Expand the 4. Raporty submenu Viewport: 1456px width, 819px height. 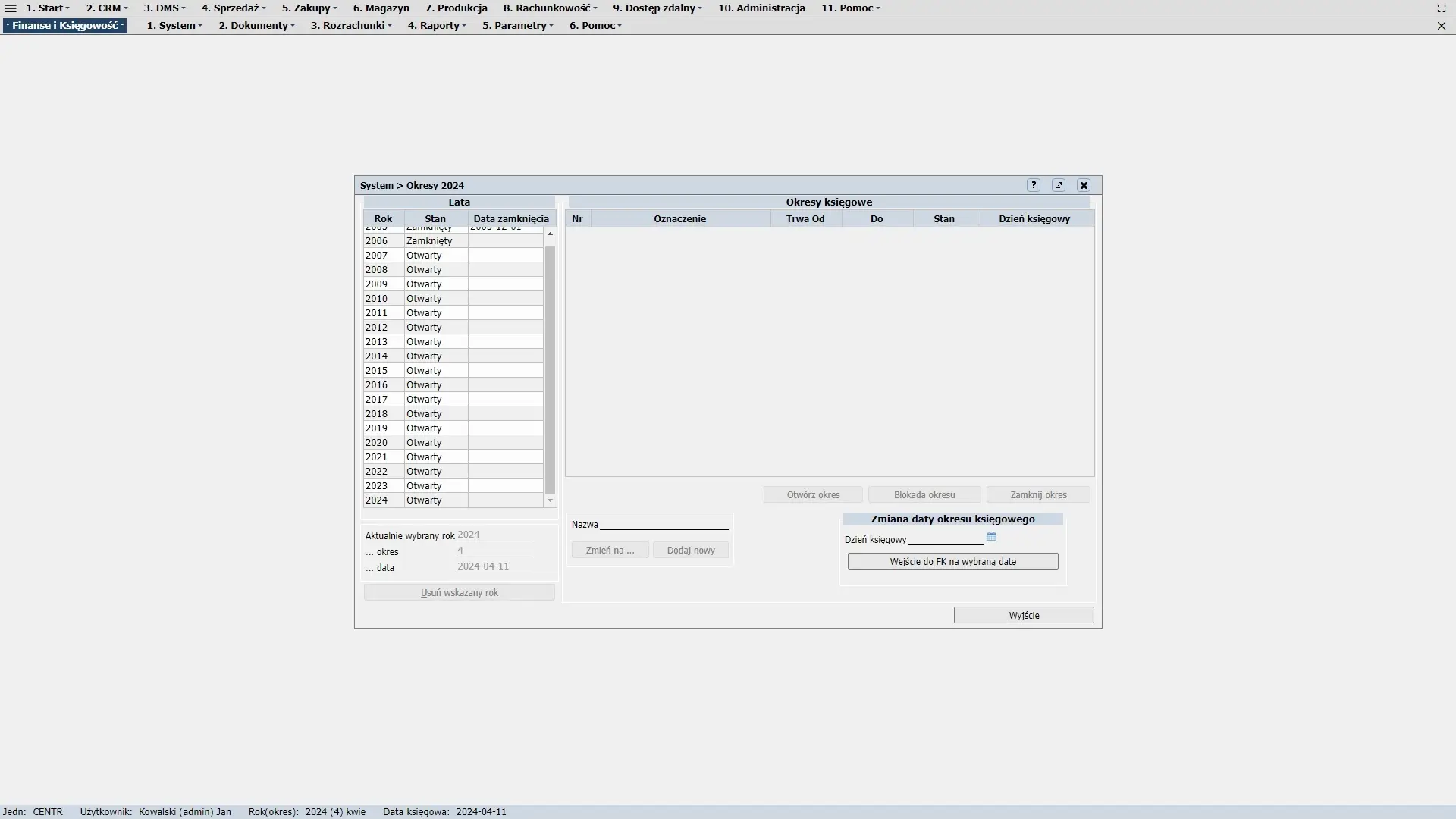tap(437, 26)
